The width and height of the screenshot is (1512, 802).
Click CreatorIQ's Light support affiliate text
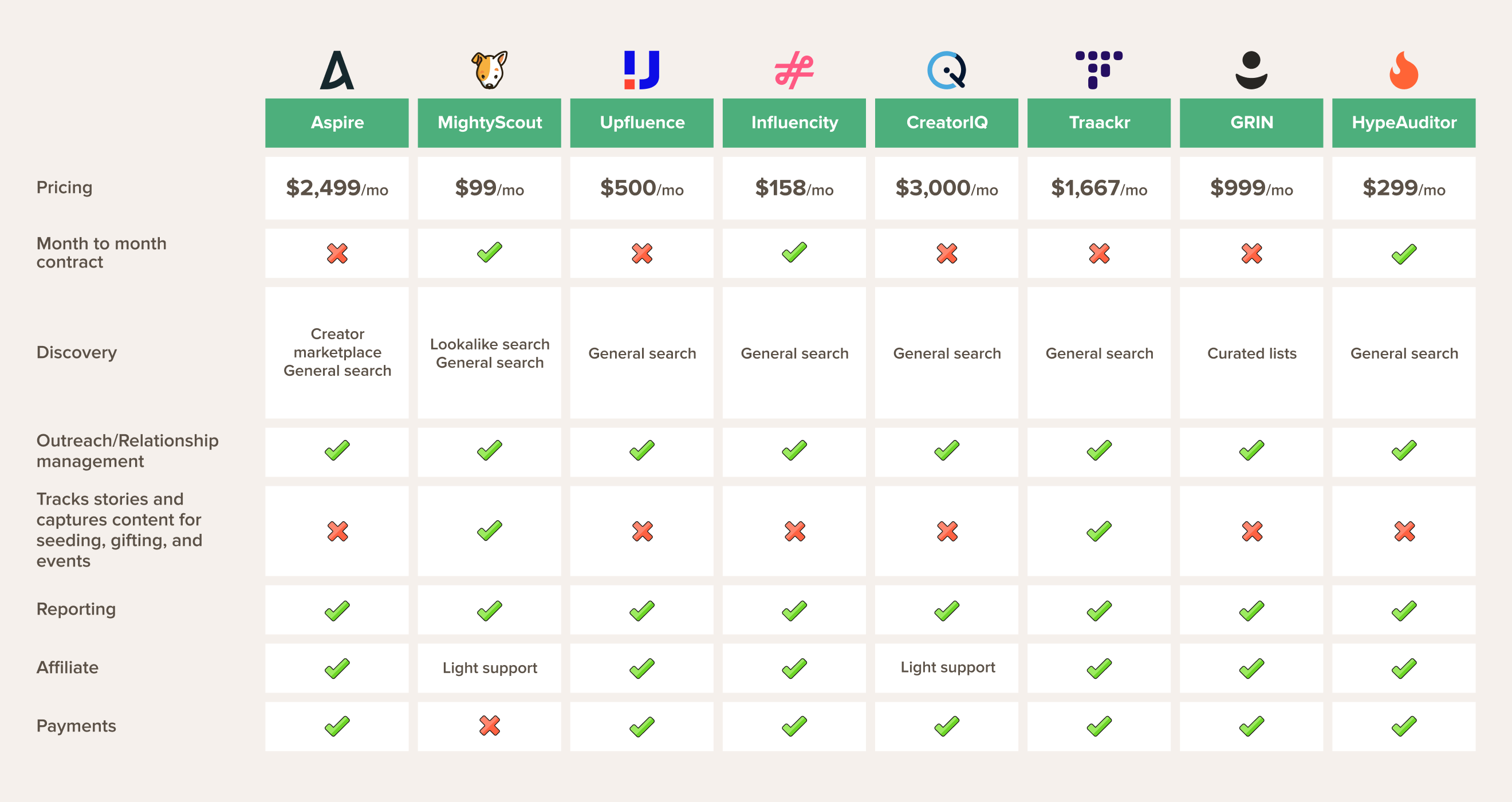click(x=947, y=667)
